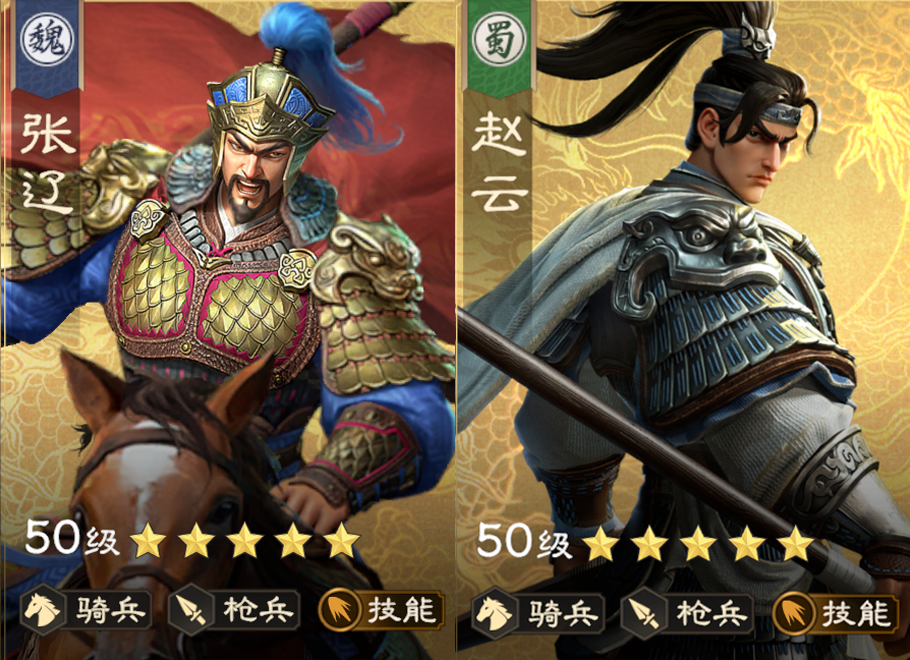Click the 魏 faction badge on Zhang Liao's card
910x660 pixels.
(x=47, y=39)
